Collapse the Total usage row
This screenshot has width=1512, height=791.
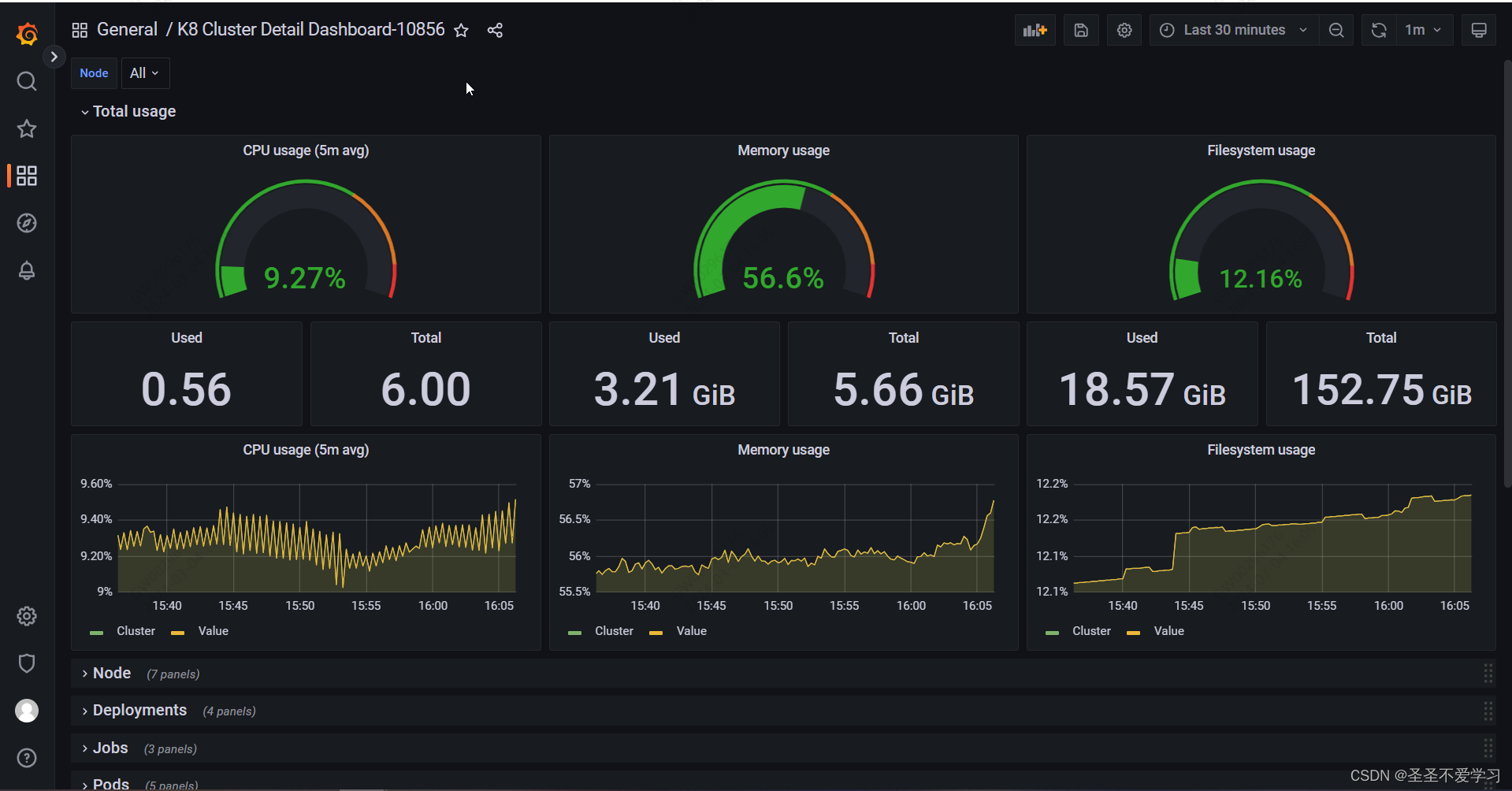click(128, 112)
